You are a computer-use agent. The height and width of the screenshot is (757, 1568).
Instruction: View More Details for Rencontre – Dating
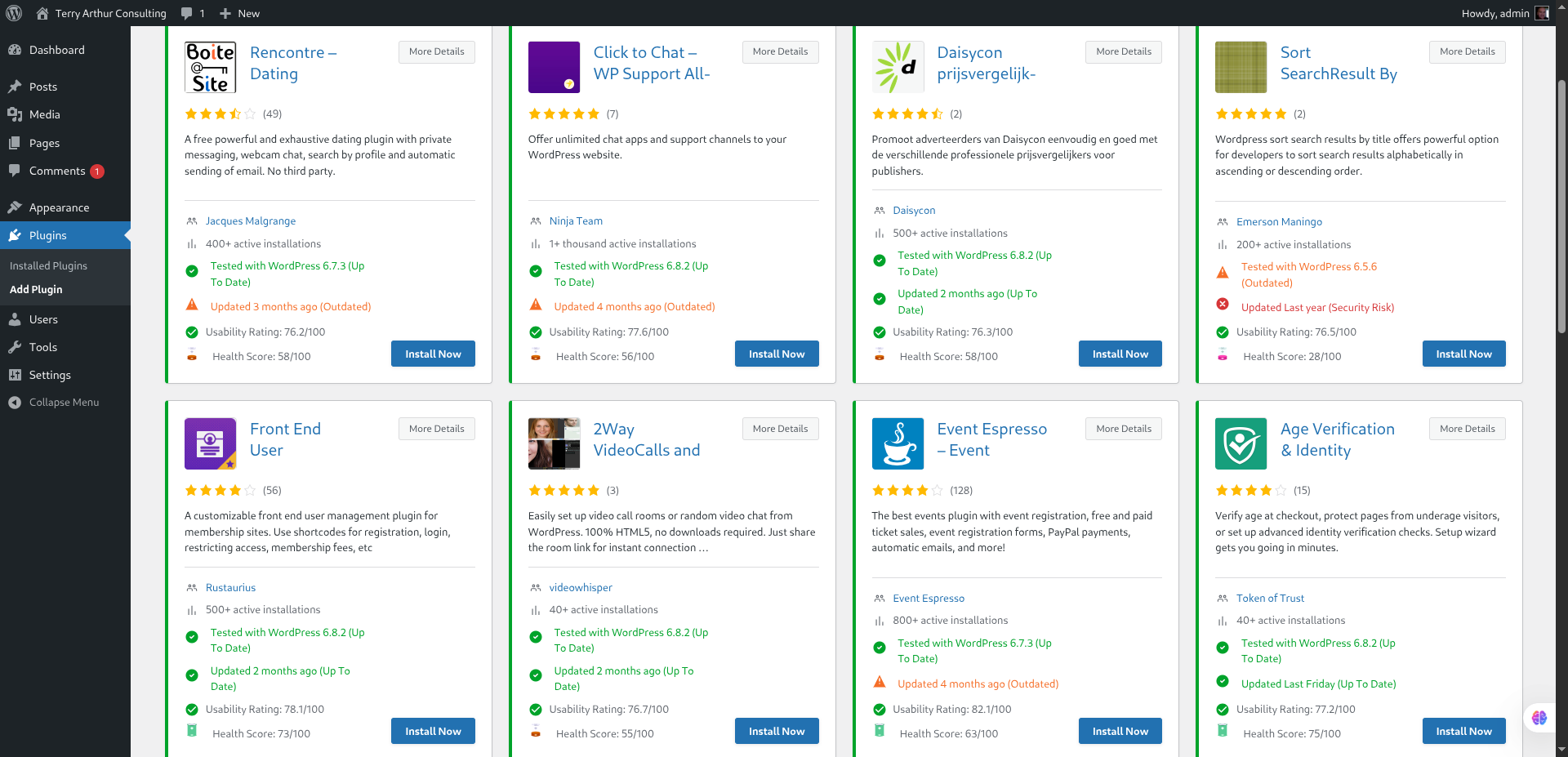pos(437,51)
